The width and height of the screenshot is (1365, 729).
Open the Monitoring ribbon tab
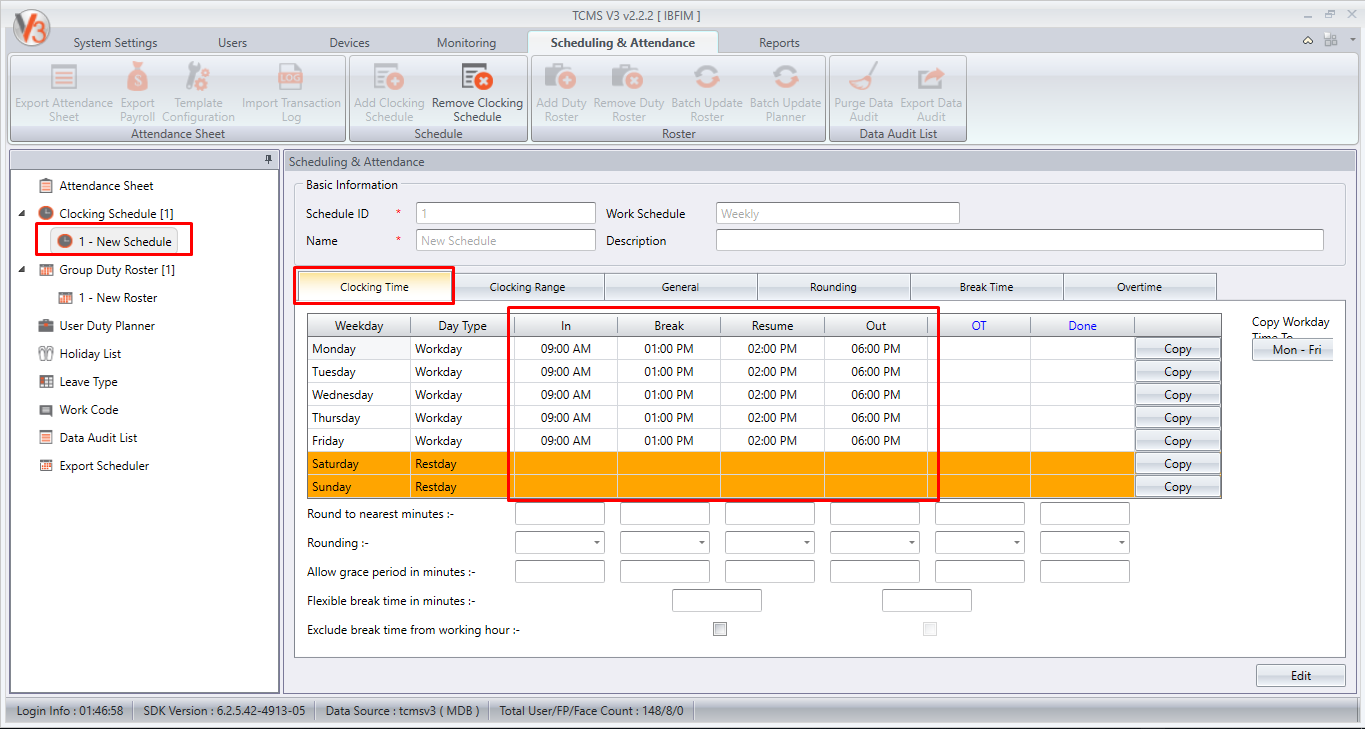click(466, 43)
